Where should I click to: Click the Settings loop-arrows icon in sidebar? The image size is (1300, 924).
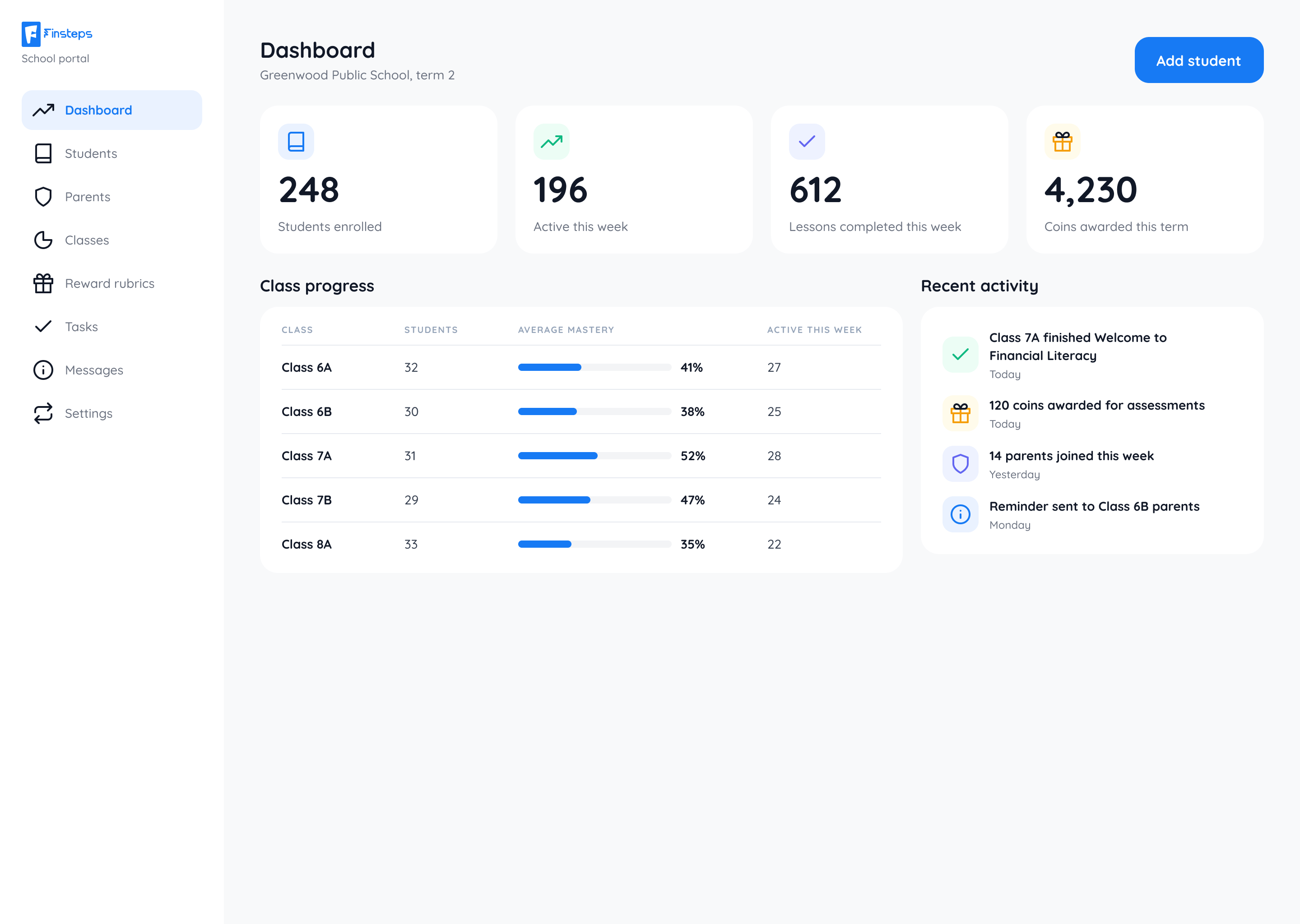(x=43, y=413)
